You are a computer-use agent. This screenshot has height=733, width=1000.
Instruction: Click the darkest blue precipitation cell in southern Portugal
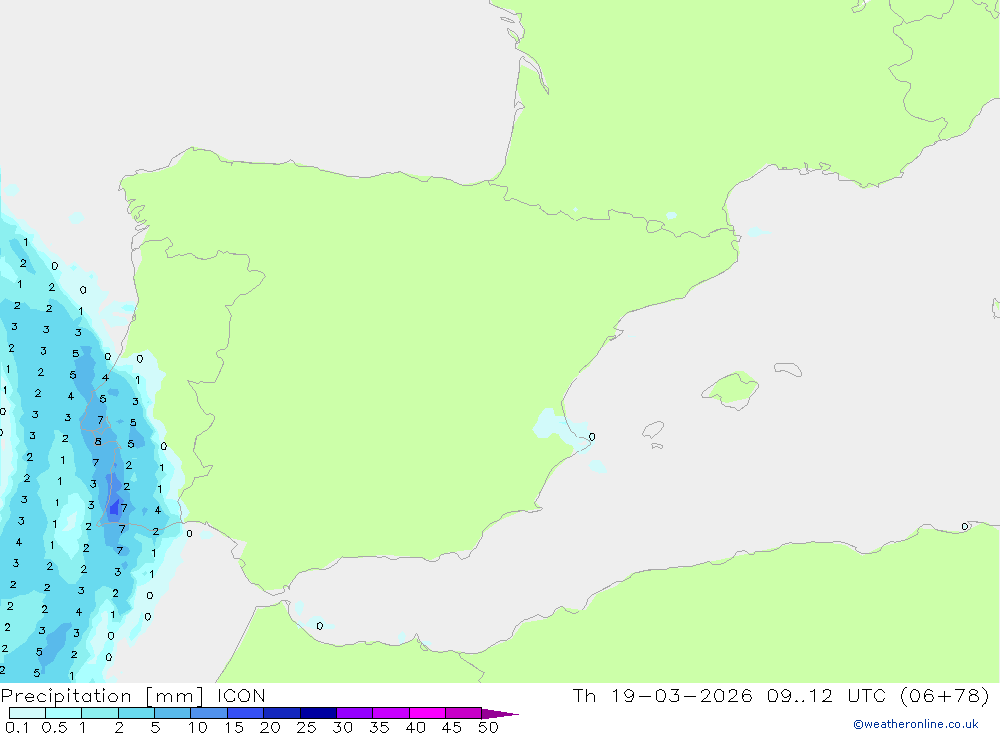(x=114, y=508)
